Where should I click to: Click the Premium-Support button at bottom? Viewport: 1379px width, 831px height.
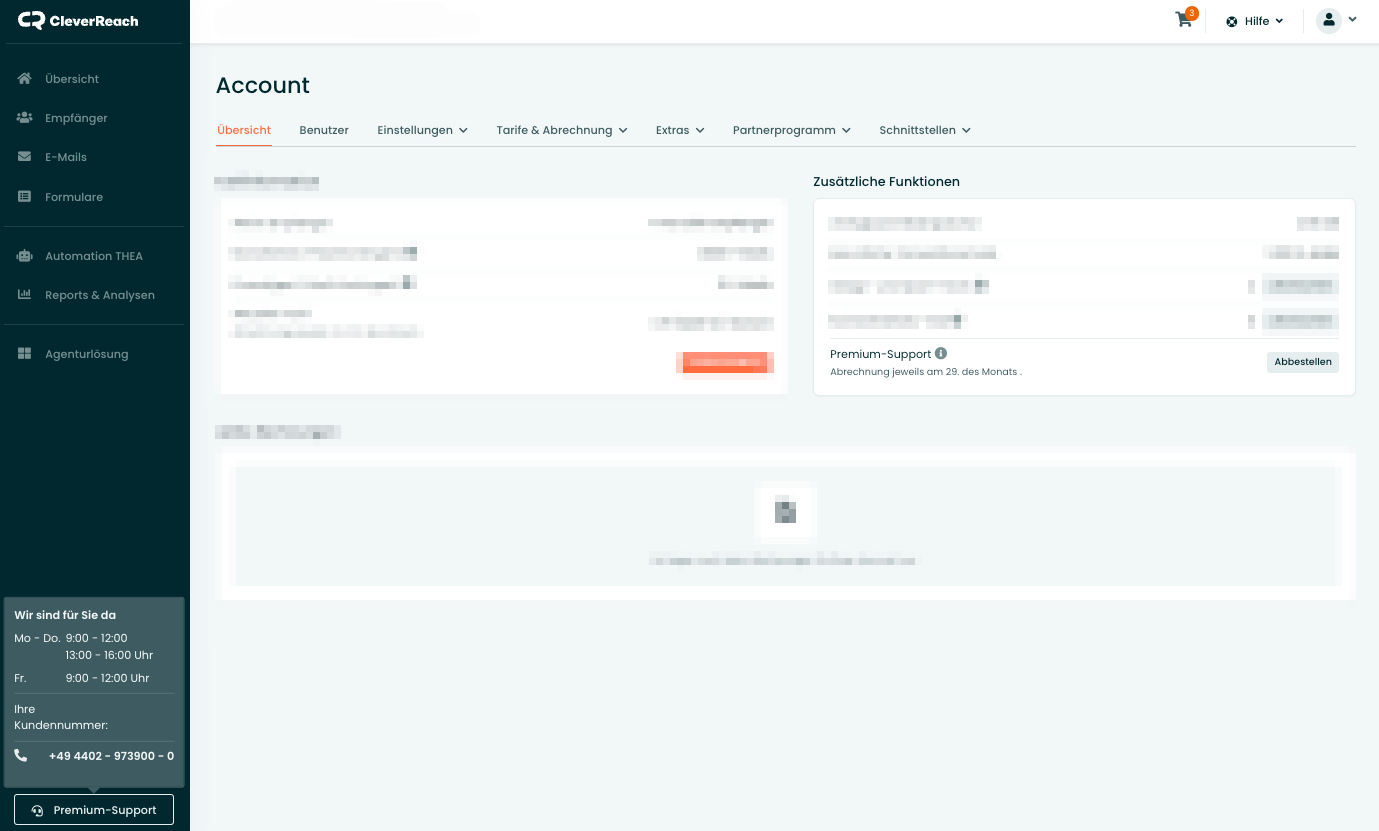(x=94, y=810)
